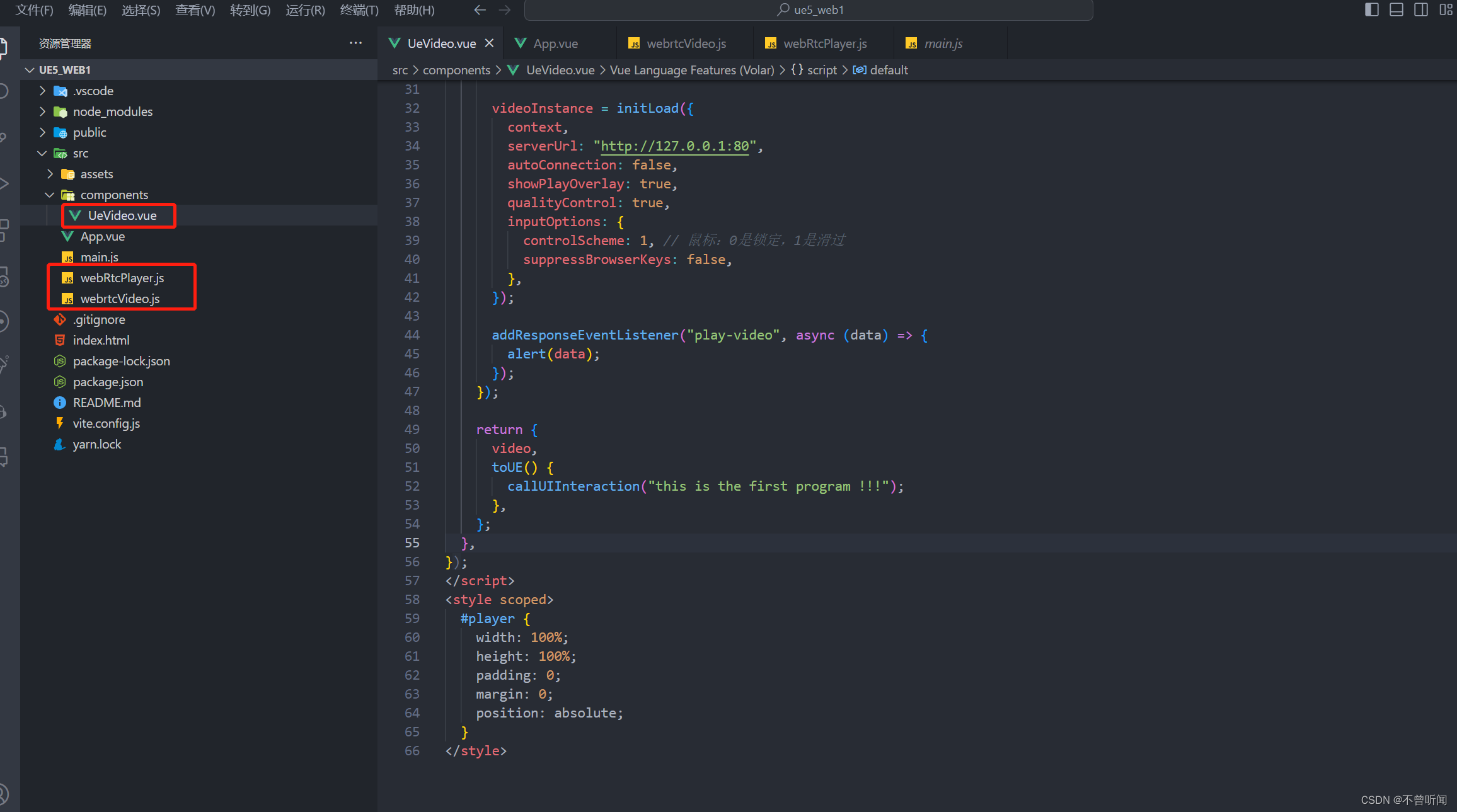Open the 终端(T) menu
The width and height of the screenshot is (1457, 812).
click(x=359, y=10)
